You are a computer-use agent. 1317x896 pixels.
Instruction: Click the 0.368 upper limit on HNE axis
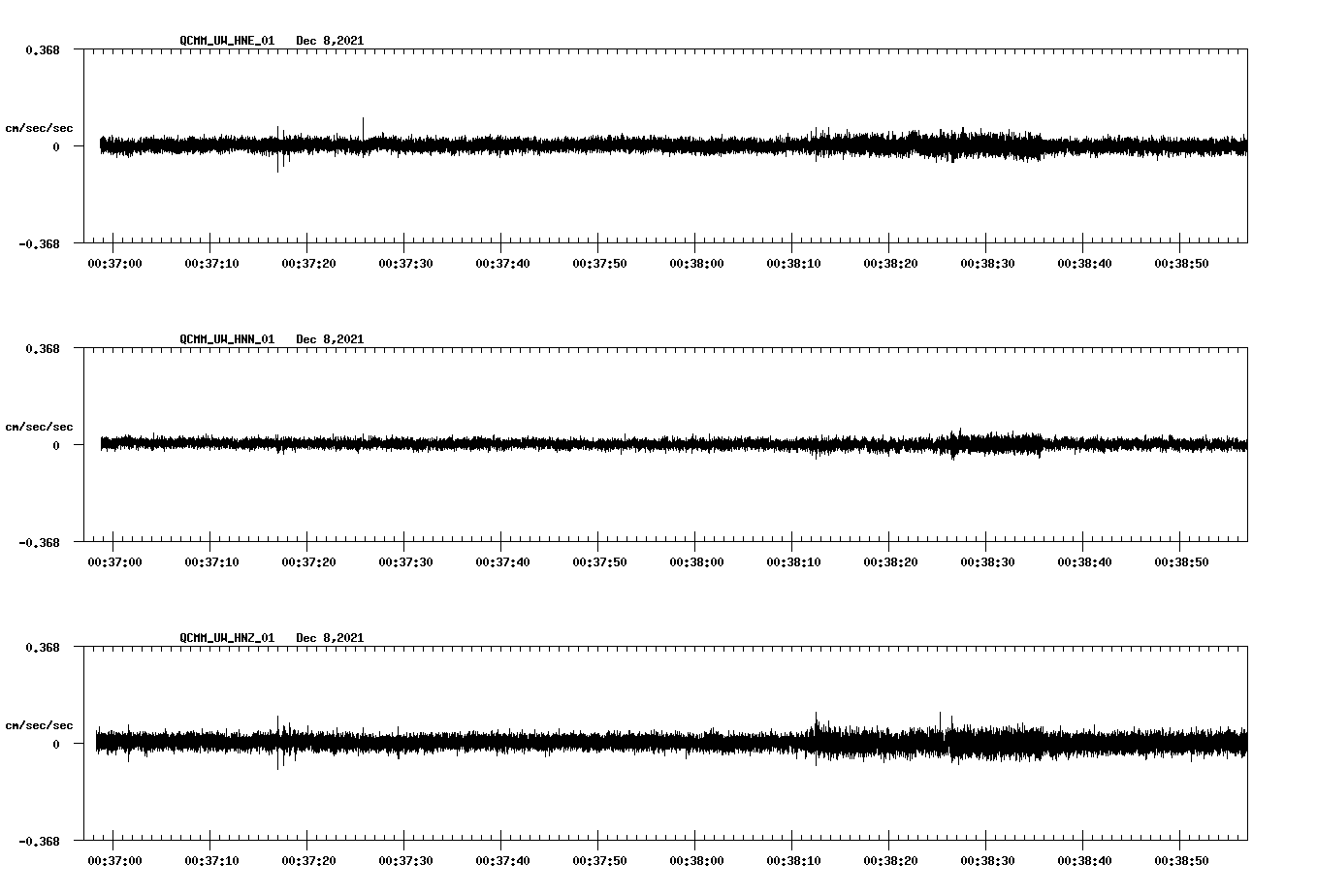(42, 49)
